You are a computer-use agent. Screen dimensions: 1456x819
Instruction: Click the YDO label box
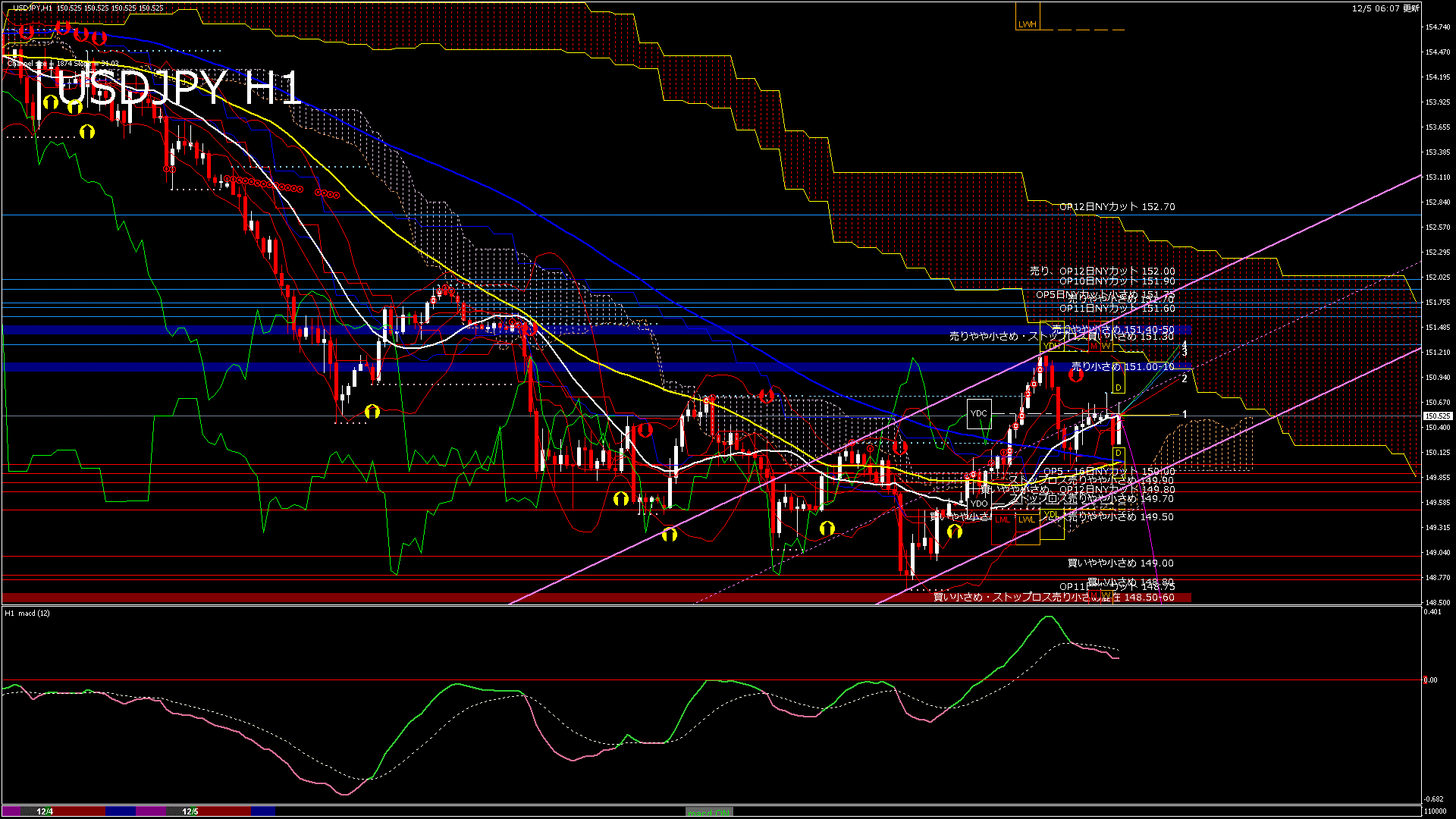[x=979, y=504]
